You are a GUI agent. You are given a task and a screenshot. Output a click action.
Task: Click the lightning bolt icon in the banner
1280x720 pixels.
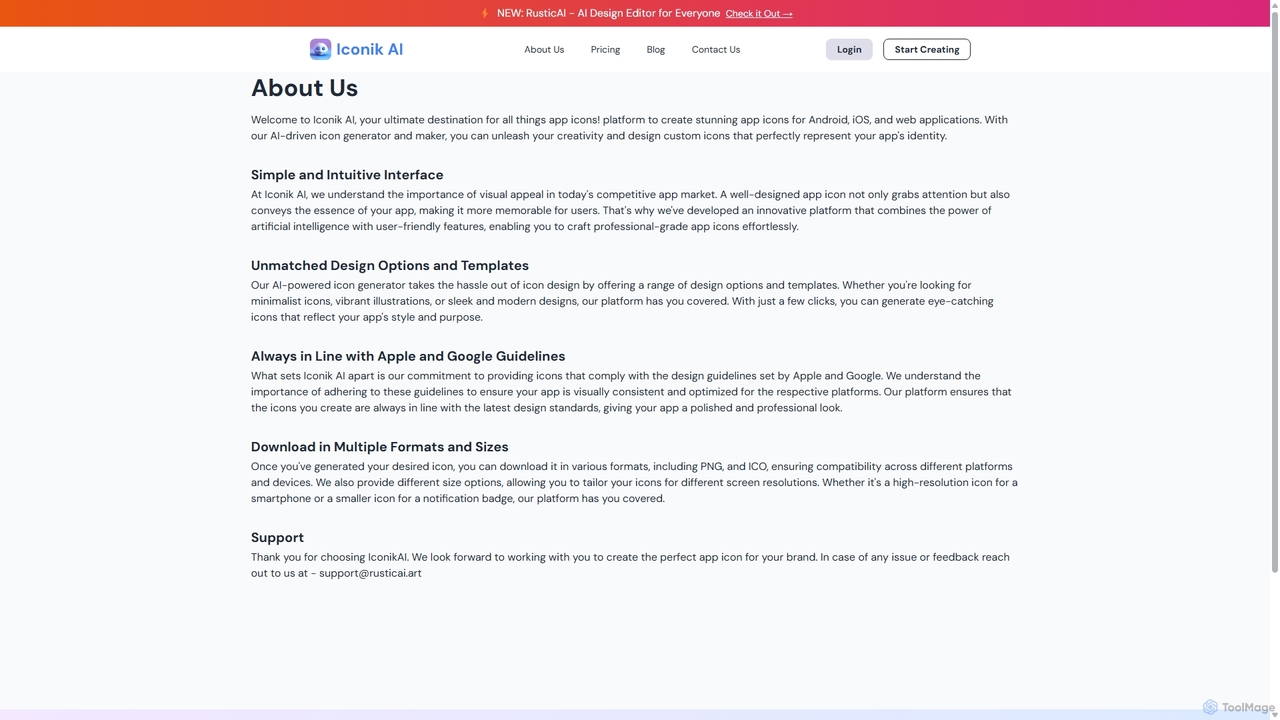tap(485, 13)
